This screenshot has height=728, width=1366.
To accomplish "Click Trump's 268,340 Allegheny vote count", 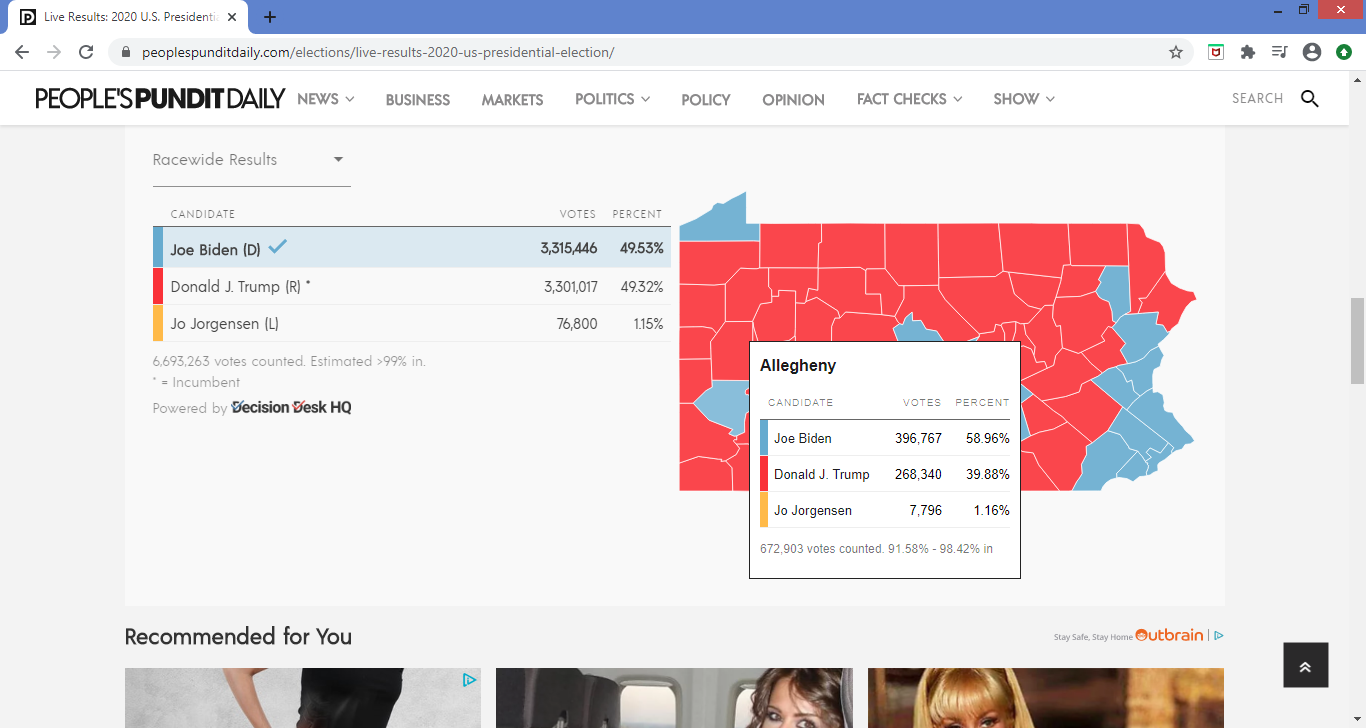I will 918,474.
